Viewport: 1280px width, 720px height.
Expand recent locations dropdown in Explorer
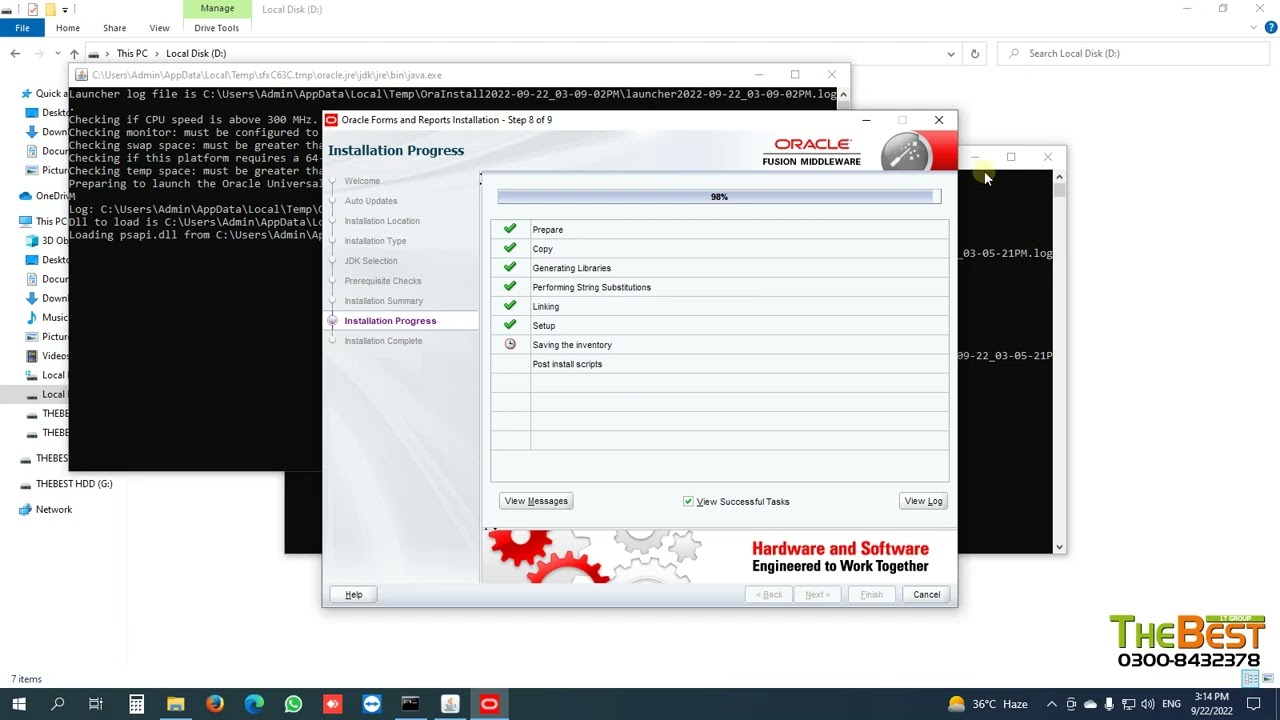pos(57,53)
